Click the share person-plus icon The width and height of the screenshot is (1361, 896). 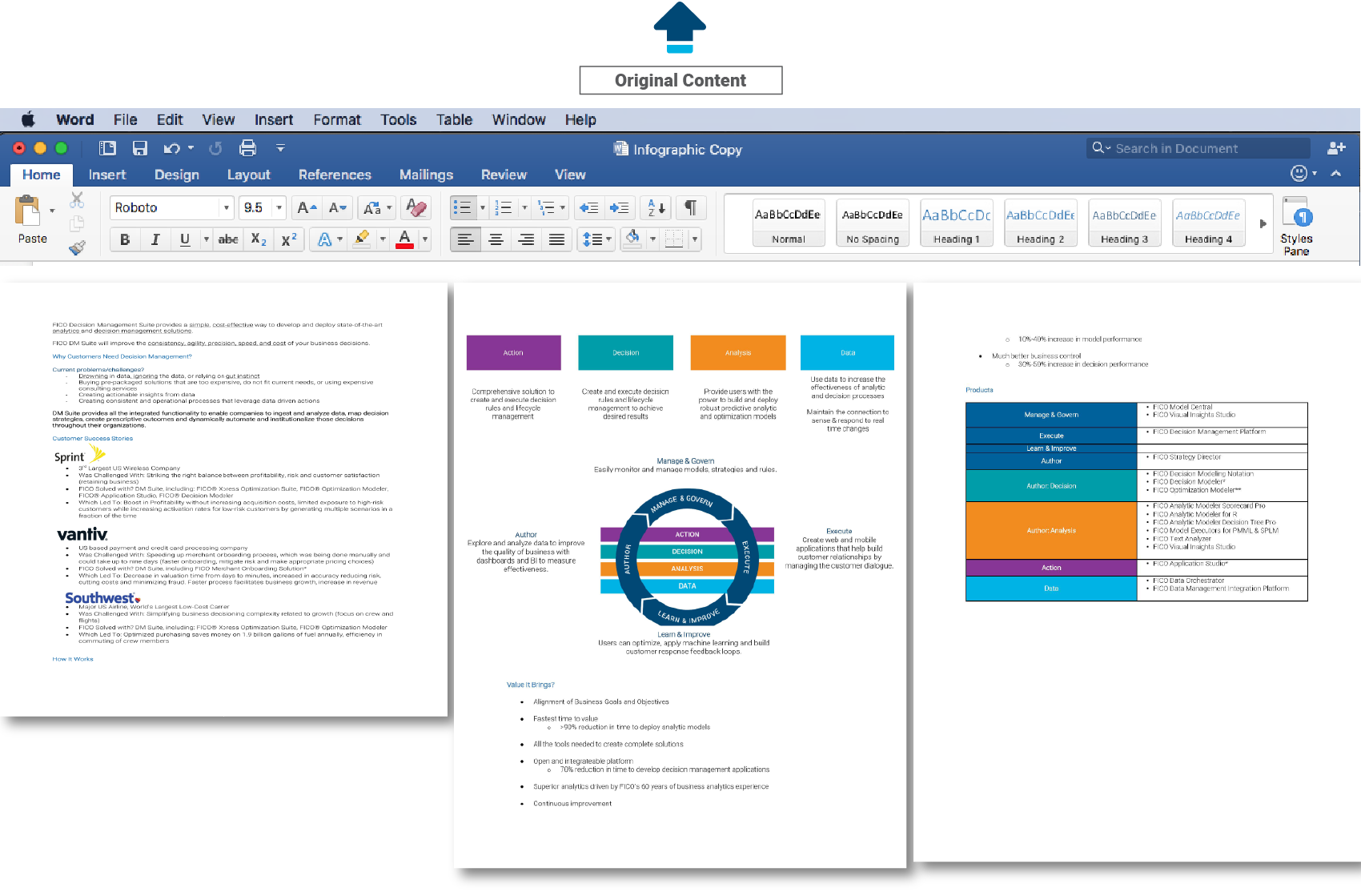tap(1336, 148)
